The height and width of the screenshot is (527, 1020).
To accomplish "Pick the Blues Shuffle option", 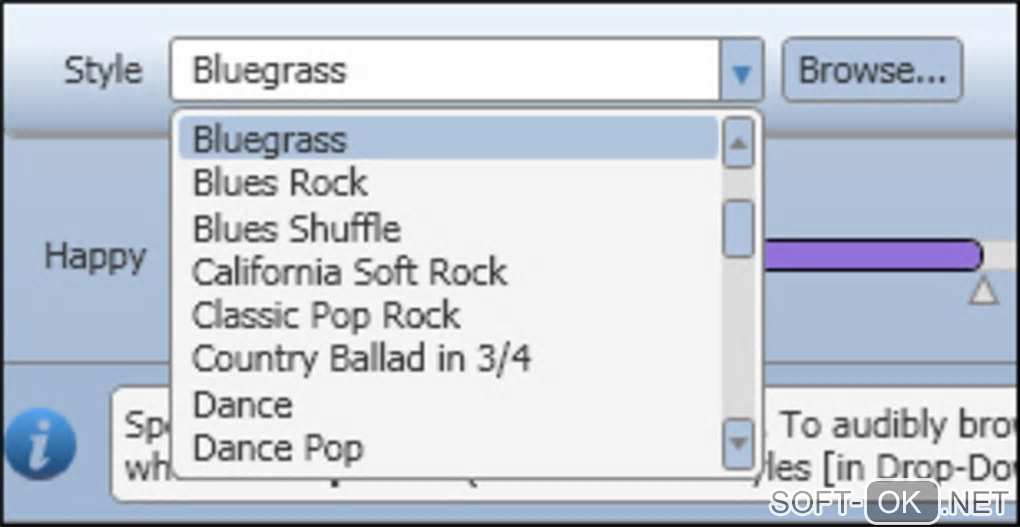I will (296, 228).
